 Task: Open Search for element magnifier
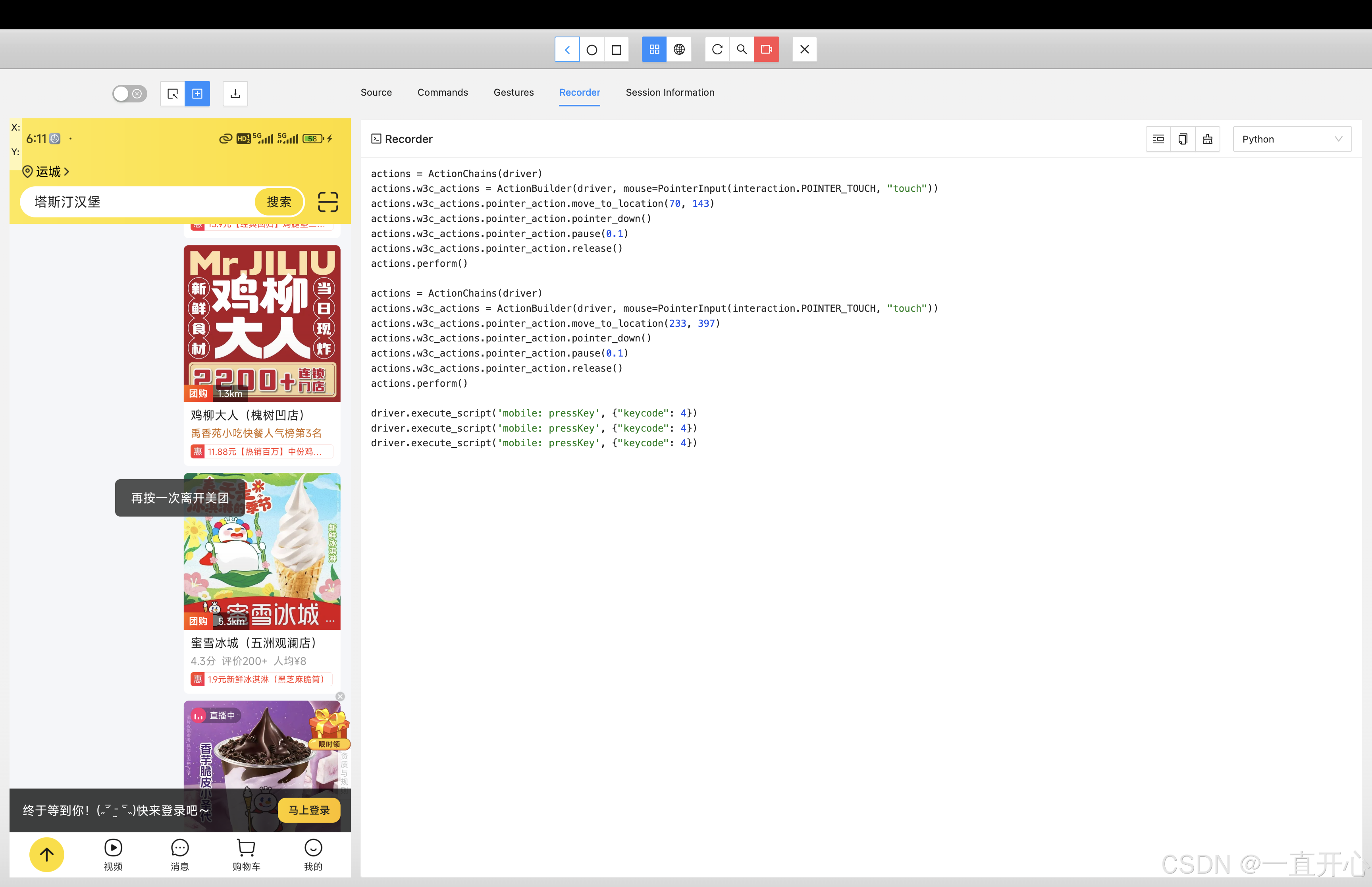[x=742, y=50]
